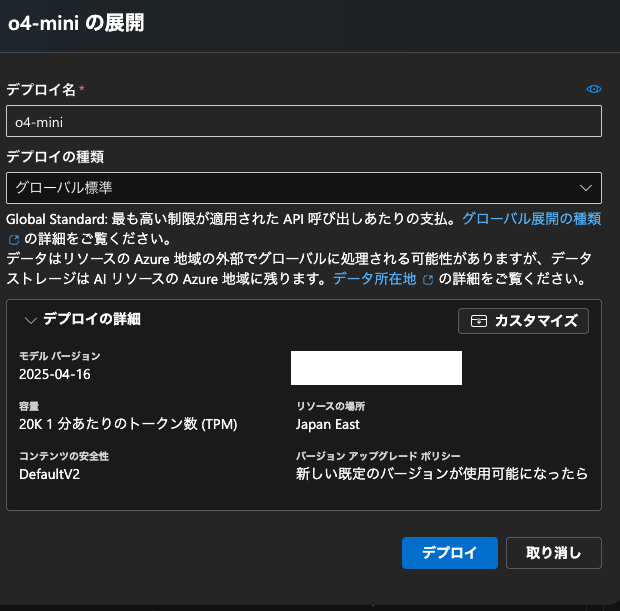Click the コンテンツの安全性 label
Screen dimensions: 620x611
64,456
